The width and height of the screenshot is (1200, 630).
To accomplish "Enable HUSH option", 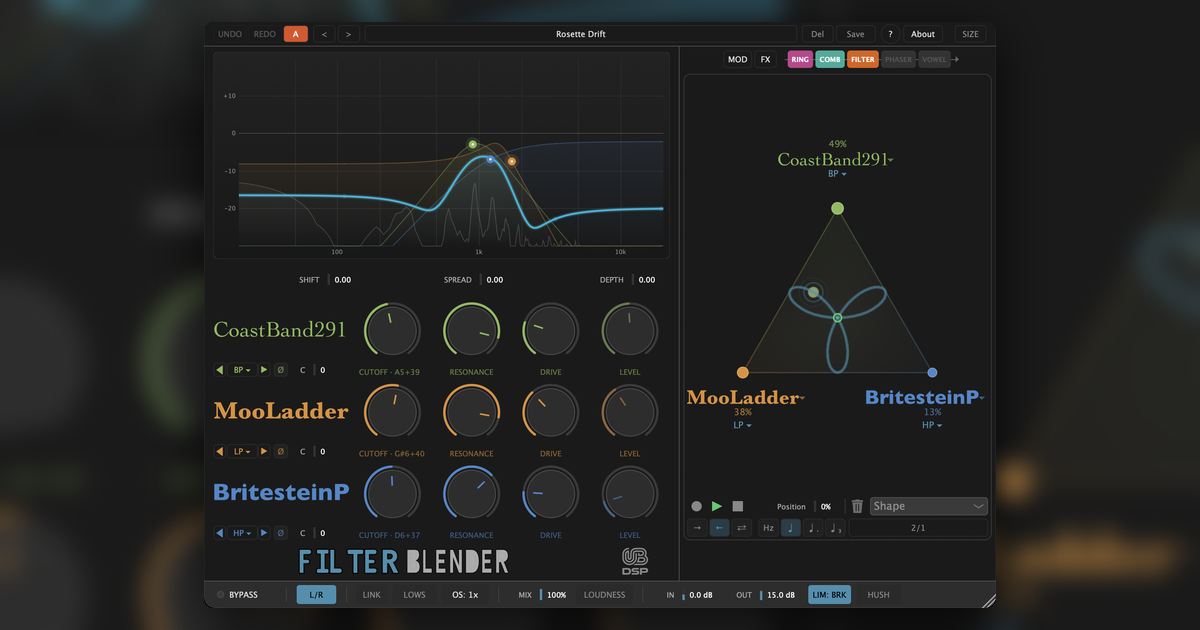I will point(878,595).
